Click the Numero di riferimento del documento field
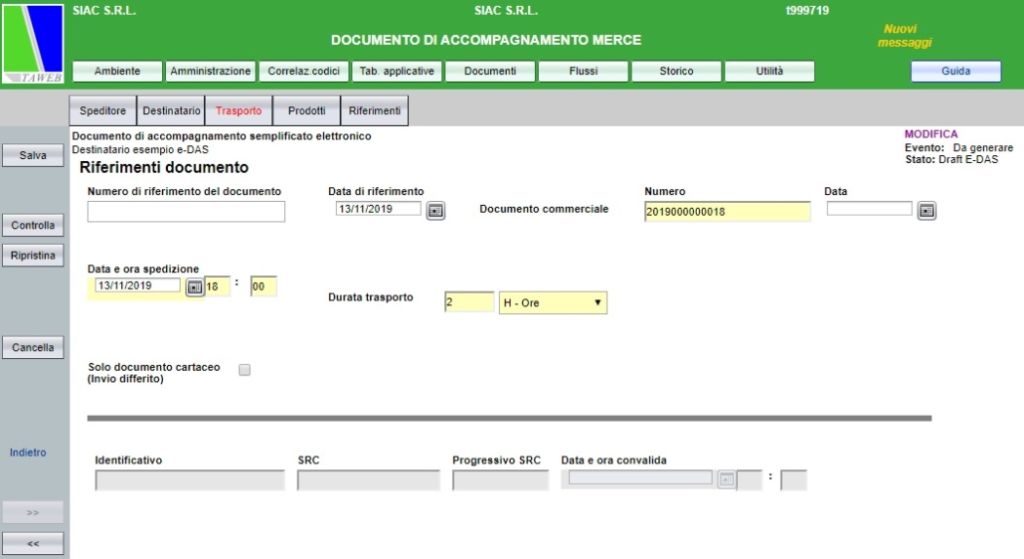 click(x=186, y=211)
